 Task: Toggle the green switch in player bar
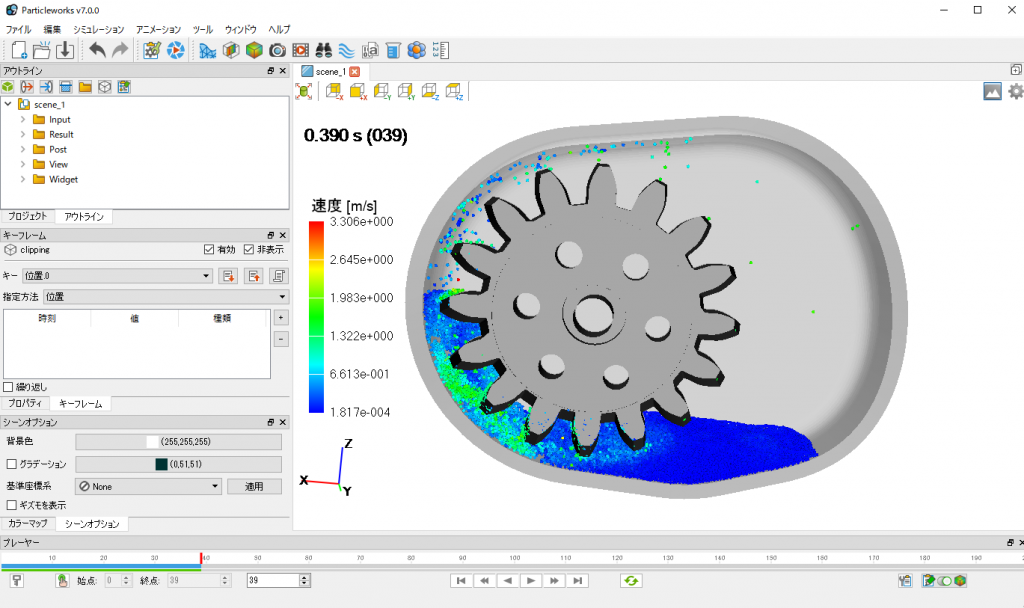click(x=944, y=581)
